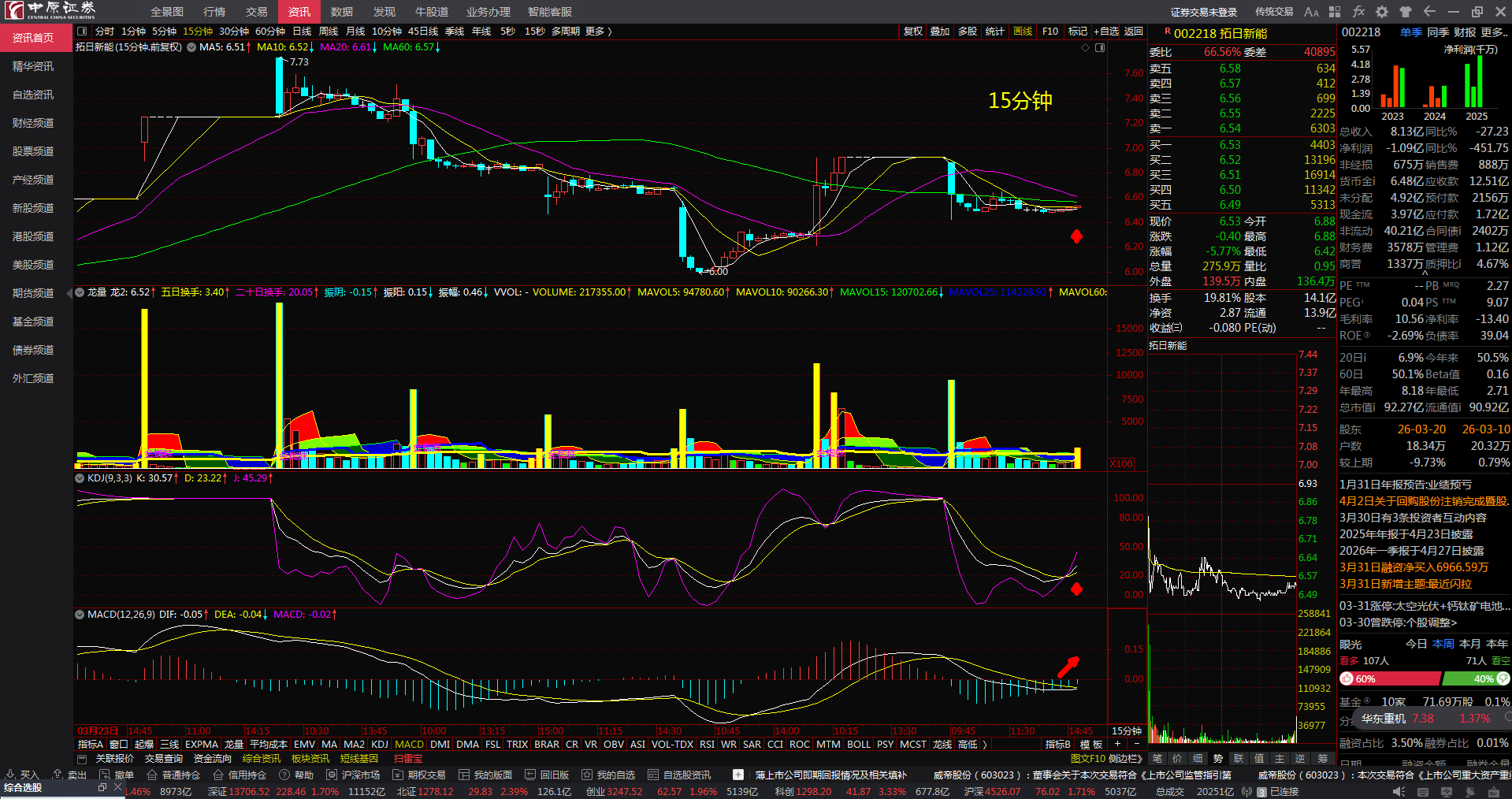Open the layout grid icon in title bar
The image size is (1512, 799).
[x=1335, y=12]
